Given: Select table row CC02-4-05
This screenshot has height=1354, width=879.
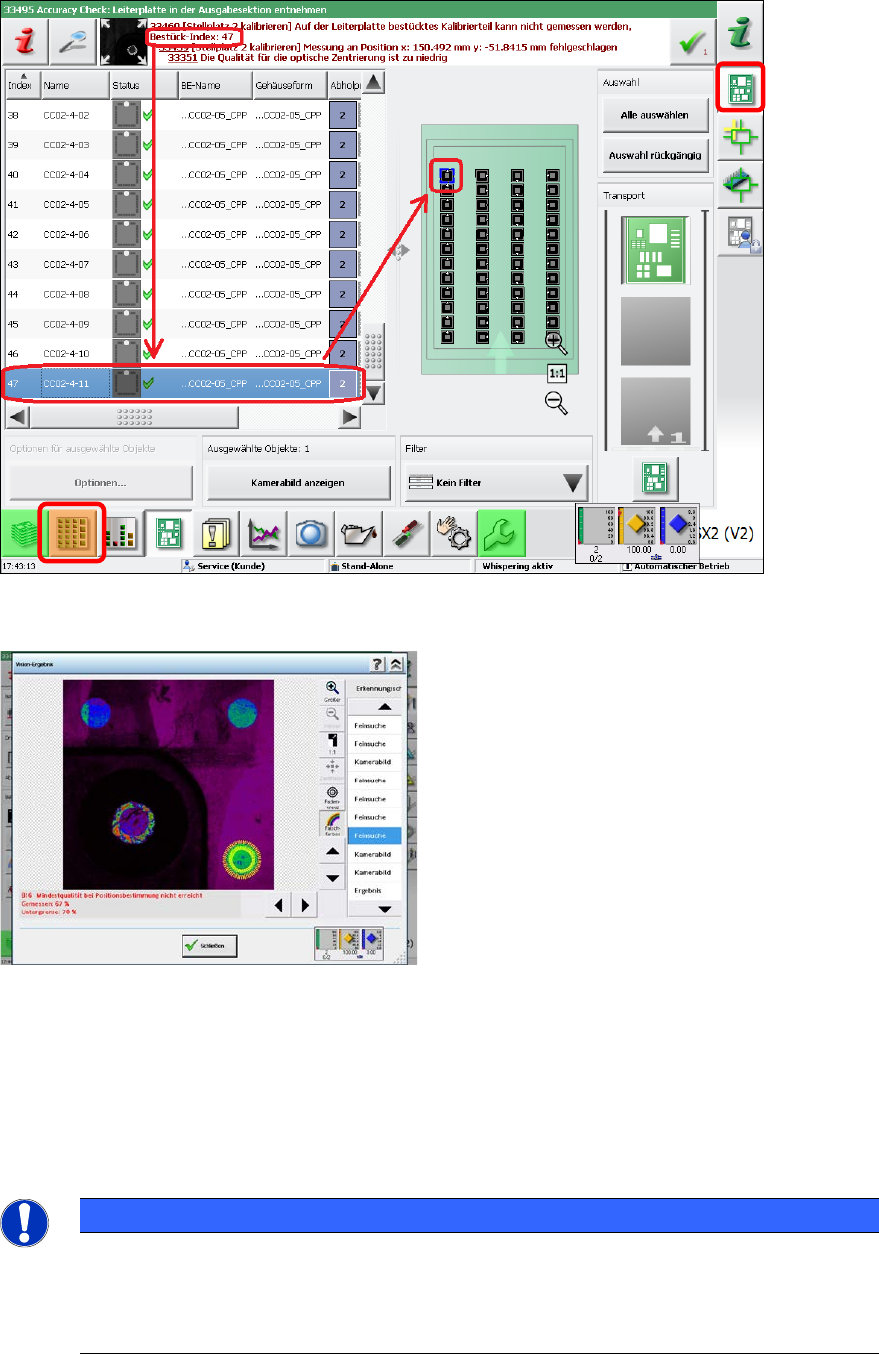Looking at the screenshot, I should point(180,205).
